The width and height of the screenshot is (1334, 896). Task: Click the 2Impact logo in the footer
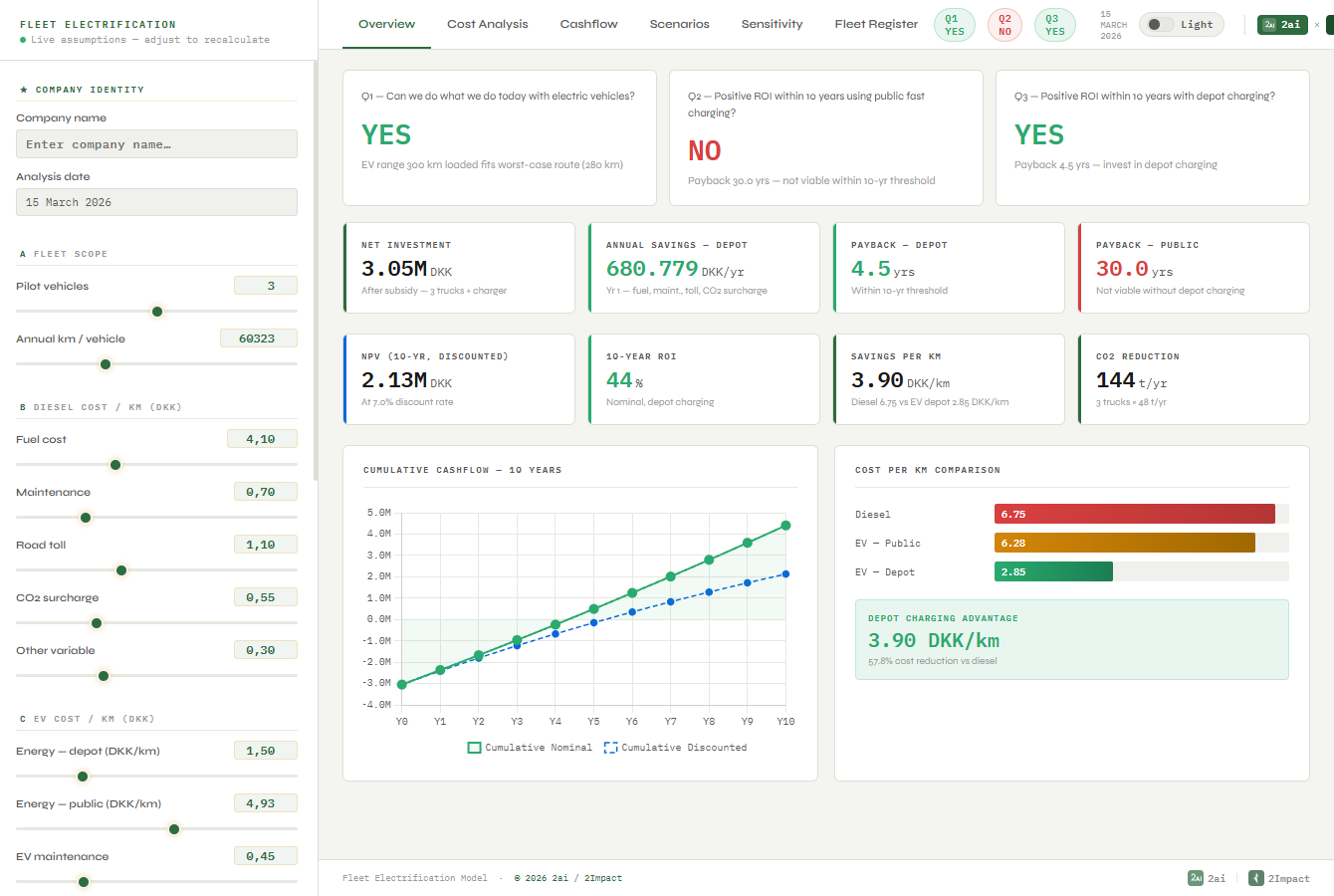pyautogui.click(x=1279, y=878)
